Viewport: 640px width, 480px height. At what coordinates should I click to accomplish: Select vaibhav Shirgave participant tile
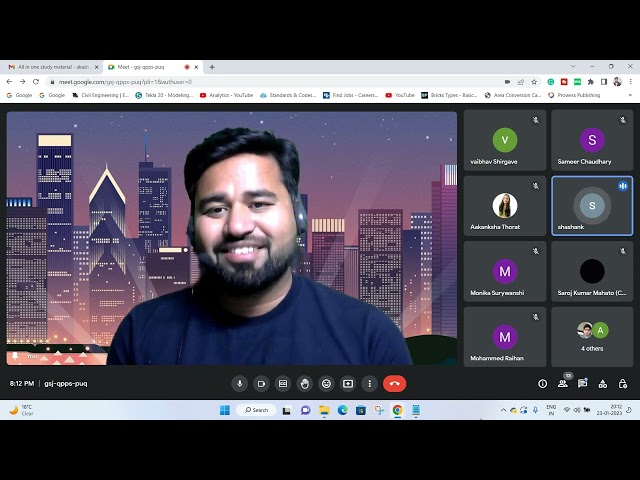tap(505, 140)
